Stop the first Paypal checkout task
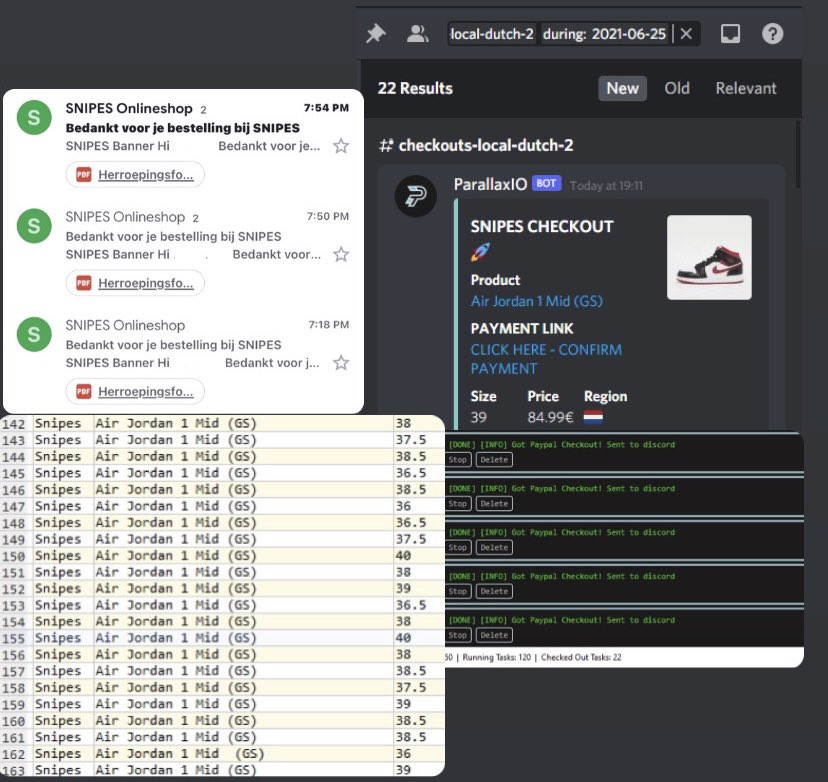Screen dimensions: 828x782 coord(457,460)
